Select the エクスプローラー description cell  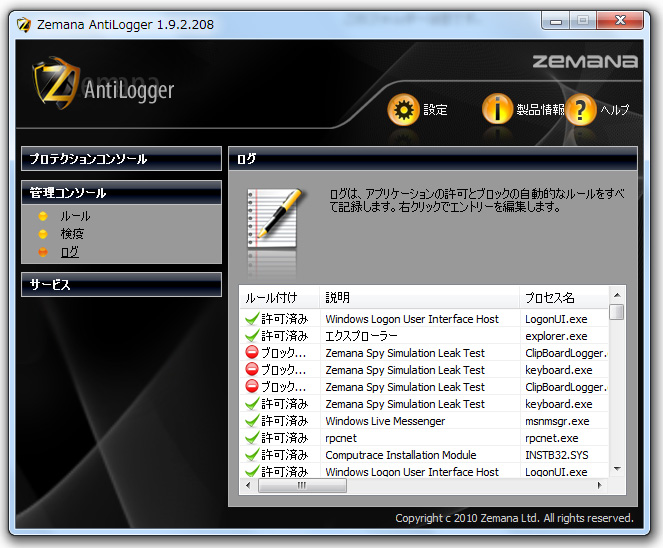[x=361, y=336]
